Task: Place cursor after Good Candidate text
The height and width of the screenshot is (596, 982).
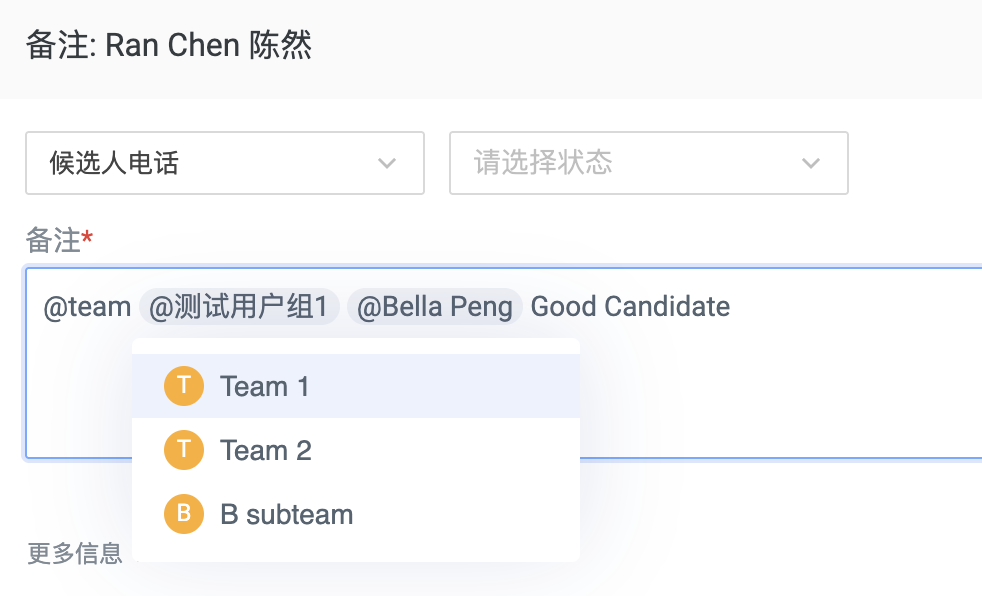Action: click(x=732, y=307)
